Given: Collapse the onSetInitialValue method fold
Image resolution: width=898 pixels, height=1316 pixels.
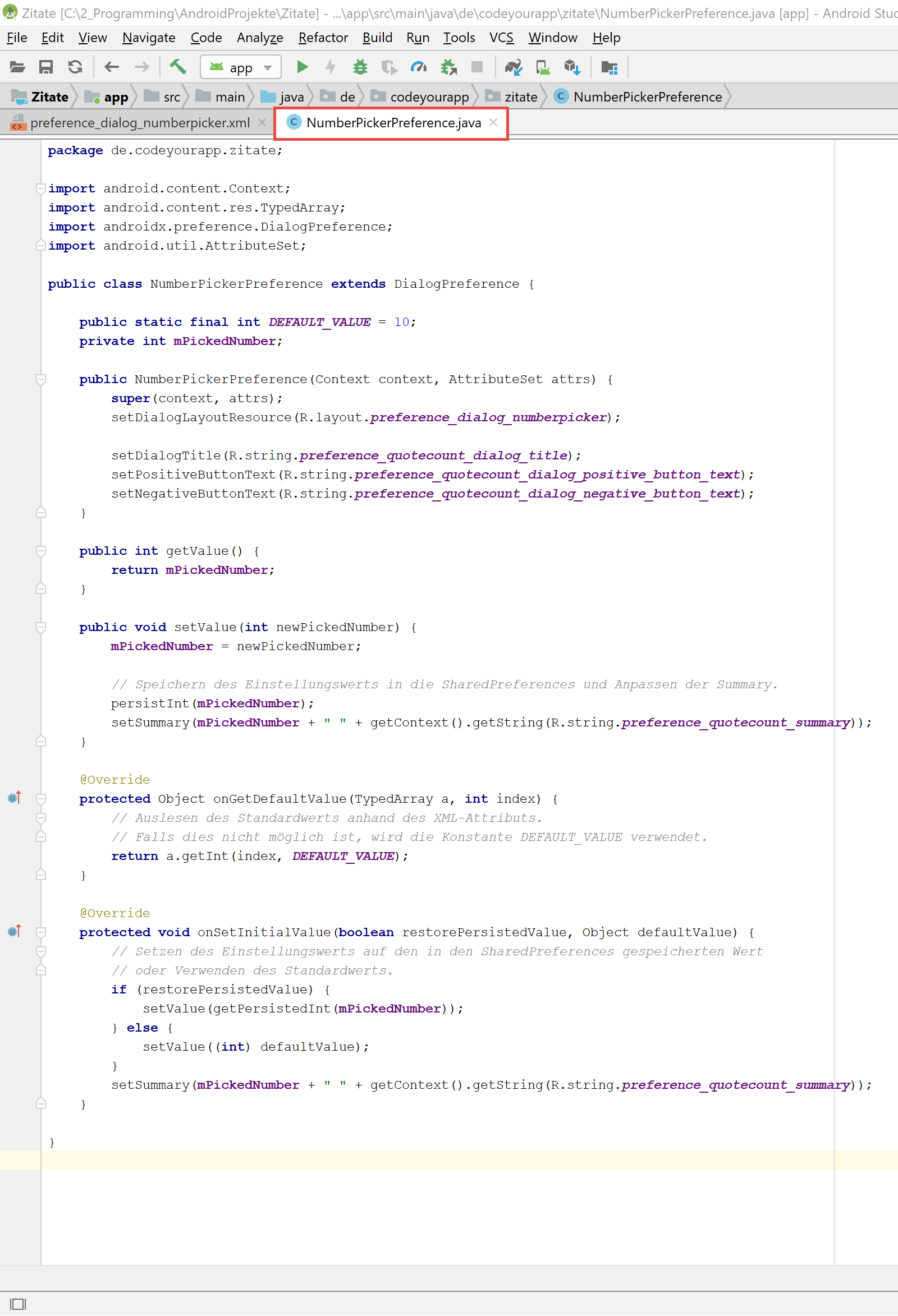Looking at the screenshot, I should pyautogui.click(x=41, y=932).
